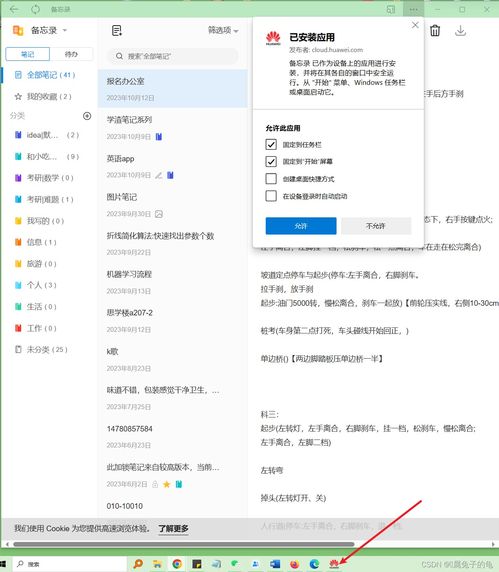Enable 在设备登录时自动启动 checkbox
Image resolution: width=499 pixels, height=572 pixels.
coord(271,196)
